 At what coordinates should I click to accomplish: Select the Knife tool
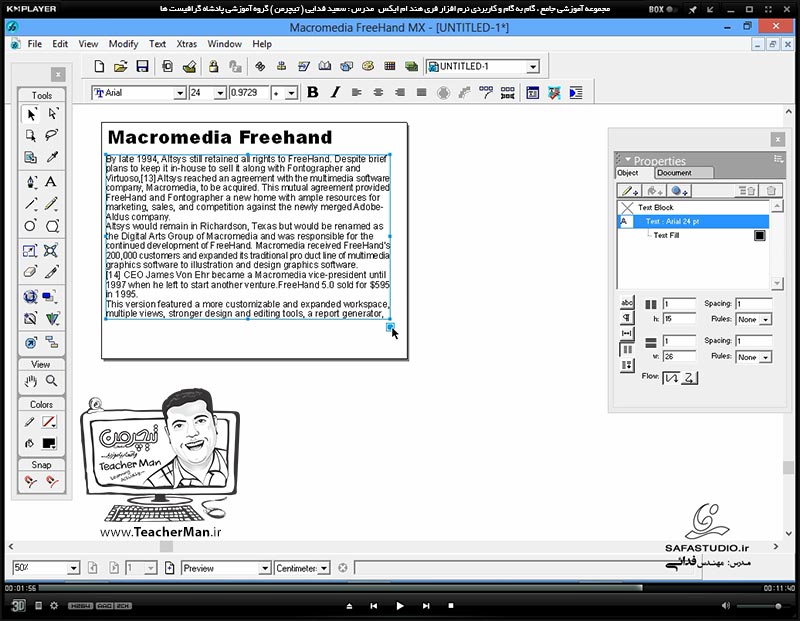52,271
